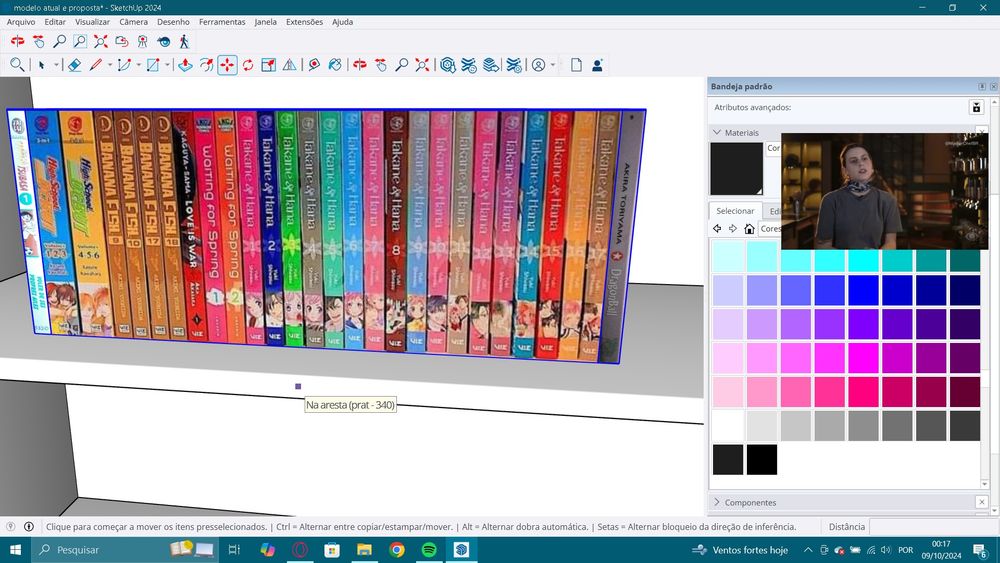The image size is (1000, 563).
Task: Select the Look Around eye tool
Action: 164,41
